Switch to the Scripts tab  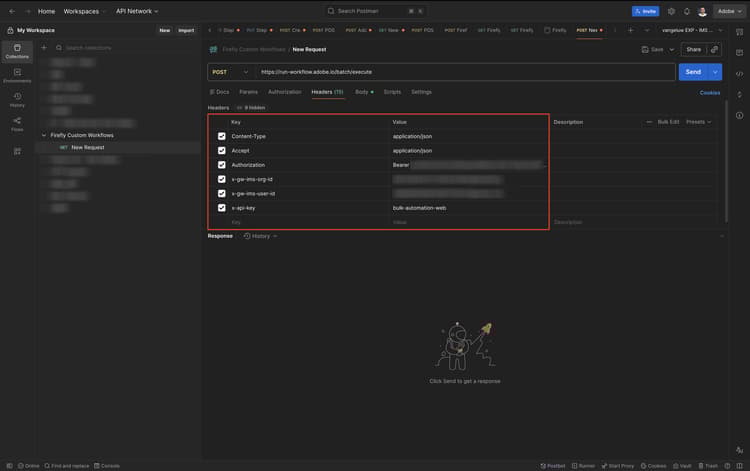[x=392, y=92]
